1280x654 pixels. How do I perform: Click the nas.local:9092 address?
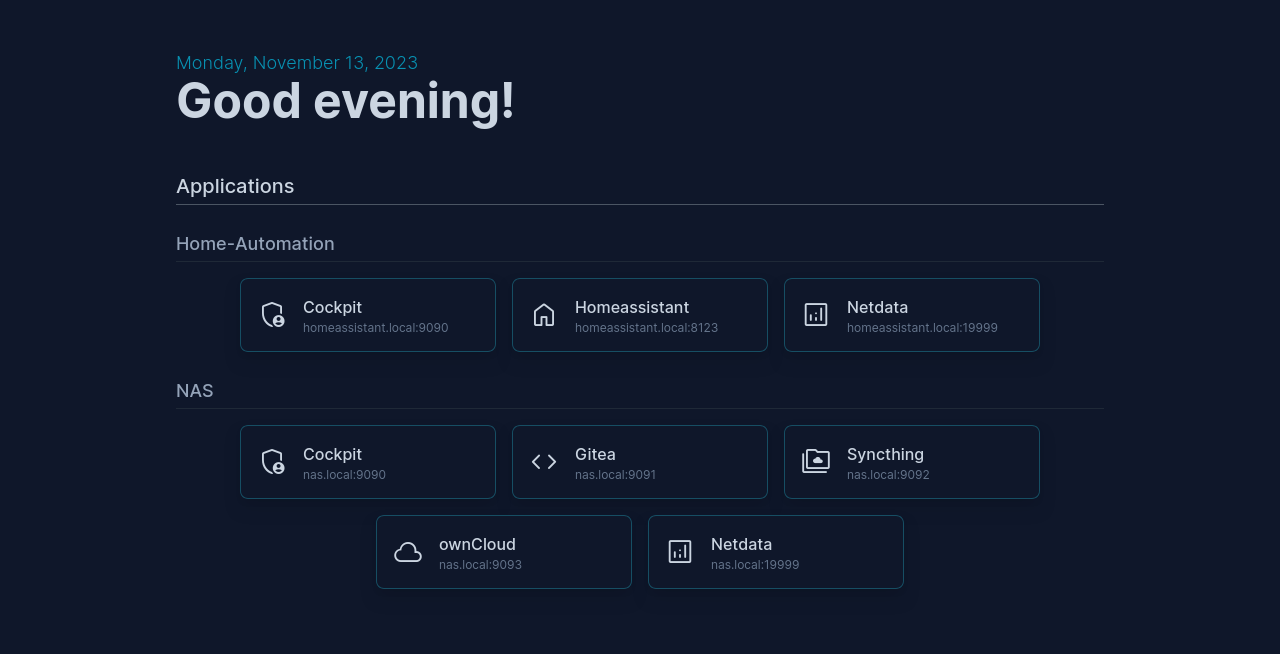[x=888, y=475]
